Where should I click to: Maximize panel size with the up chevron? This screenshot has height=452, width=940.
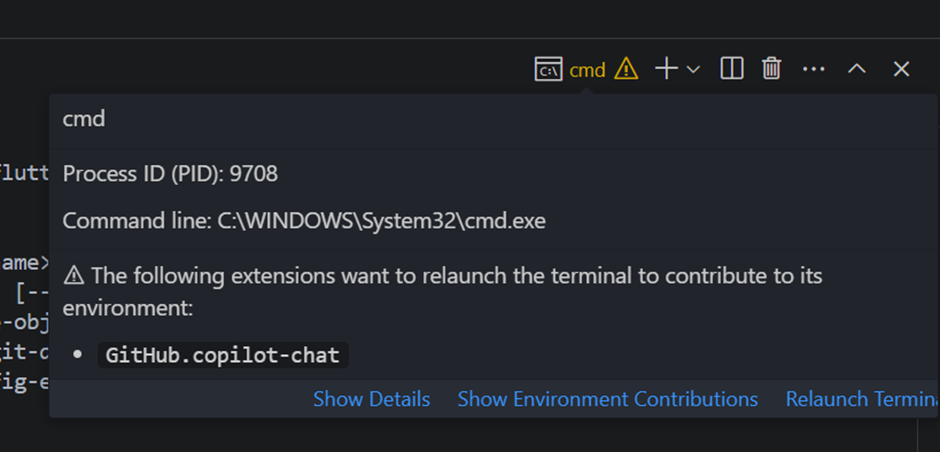[x=857, y=69]
